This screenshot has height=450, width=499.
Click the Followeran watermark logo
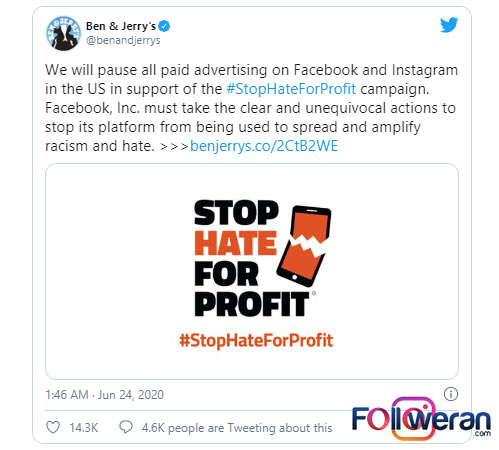pos(421,419)
